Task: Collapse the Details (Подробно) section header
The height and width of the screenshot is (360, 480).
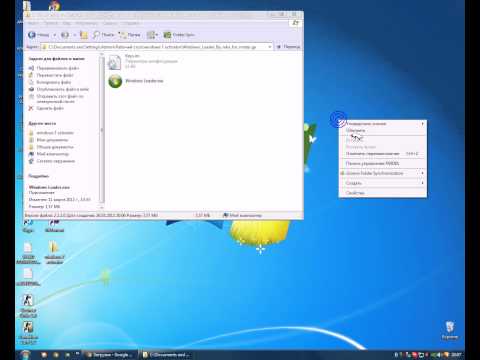Action: [x=39, y=176]
